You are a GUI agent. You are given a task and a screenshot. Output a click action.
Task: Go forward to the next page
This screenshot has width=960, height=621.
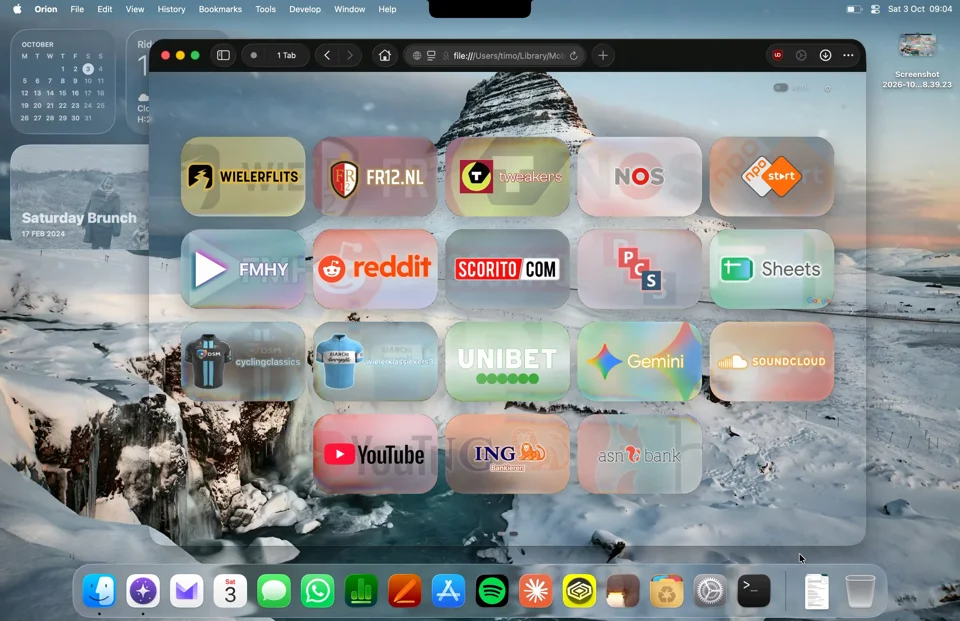click(350, 55)
